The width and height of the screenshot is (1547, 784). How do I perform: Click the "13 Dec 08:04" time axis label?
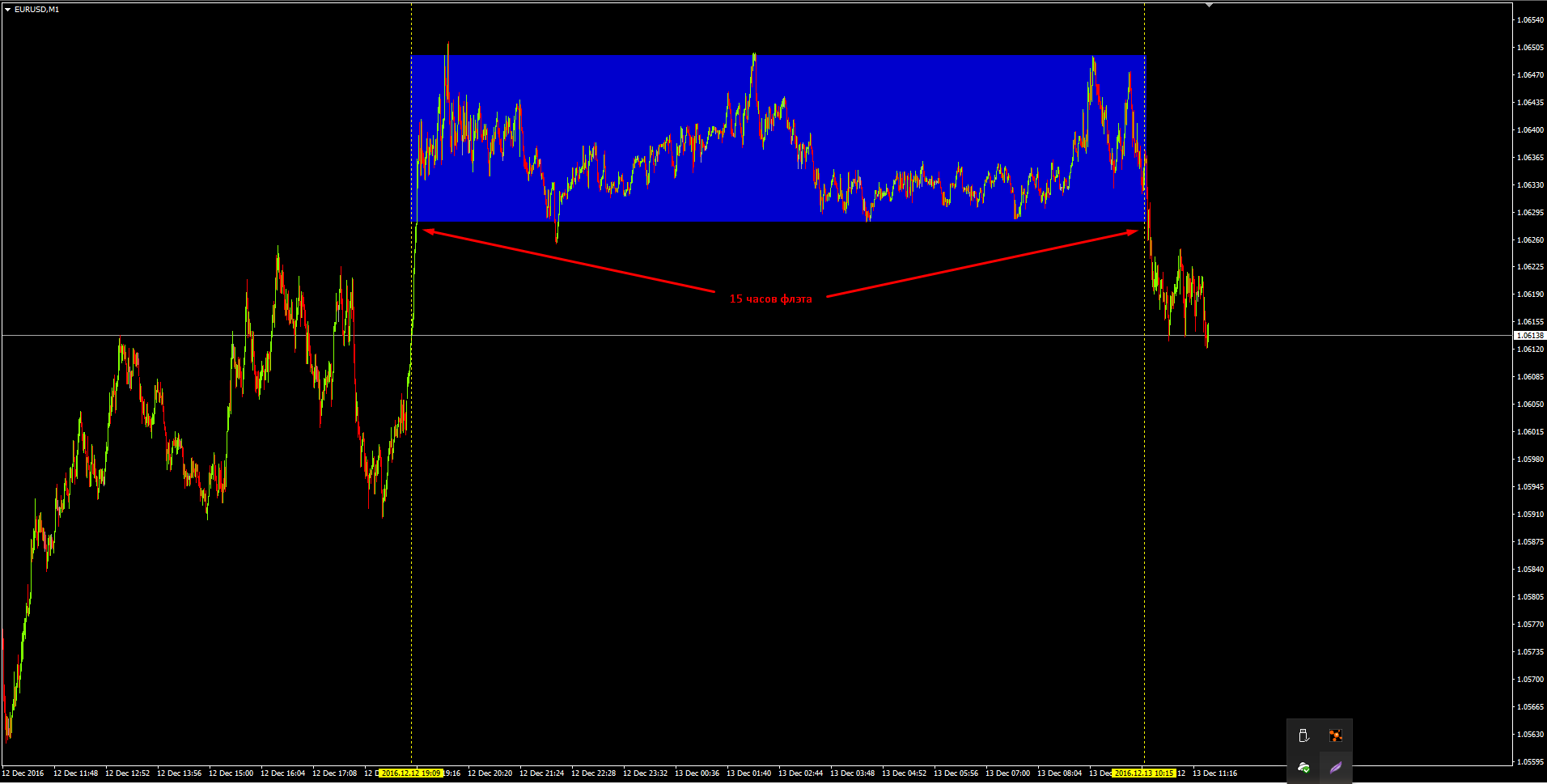1059,773
